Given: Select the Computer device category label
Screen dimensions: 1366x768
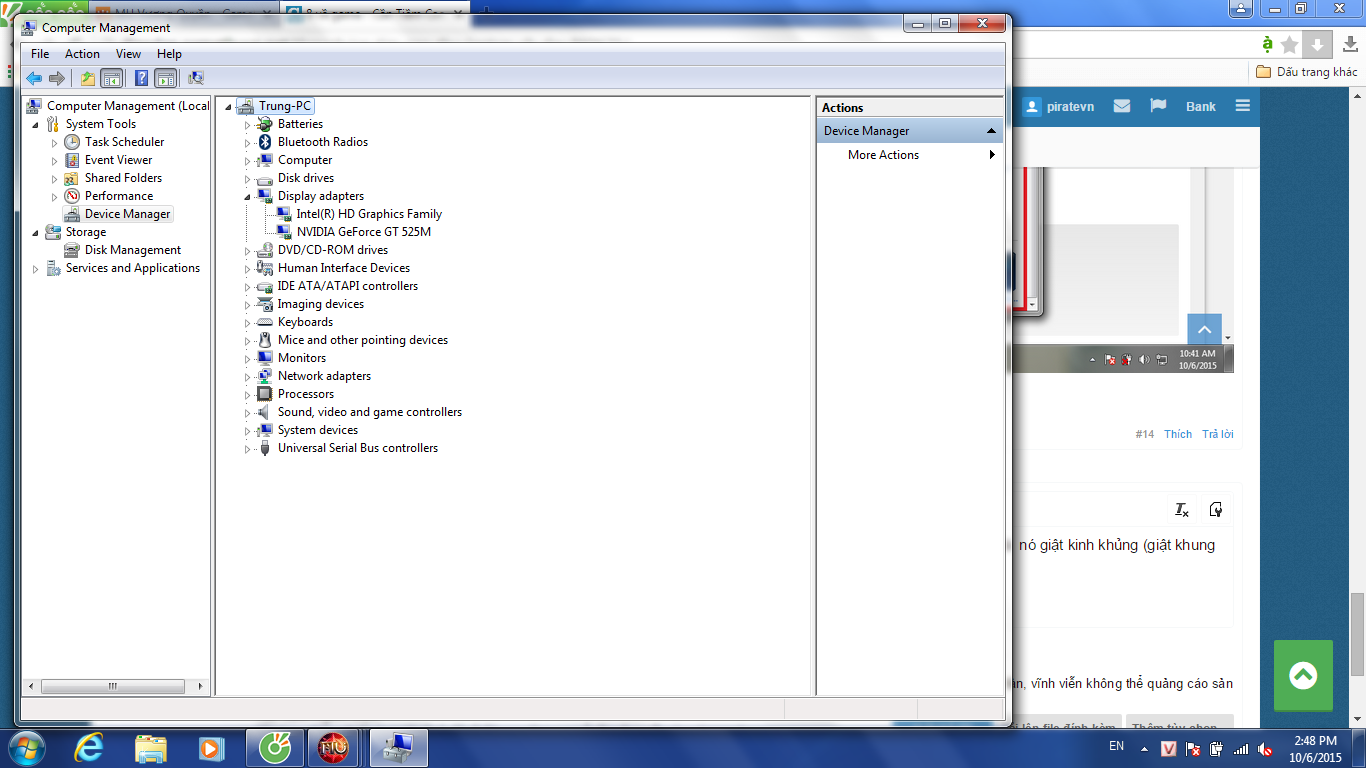Looking at the screenshot, I should click(x=305, y=160).
